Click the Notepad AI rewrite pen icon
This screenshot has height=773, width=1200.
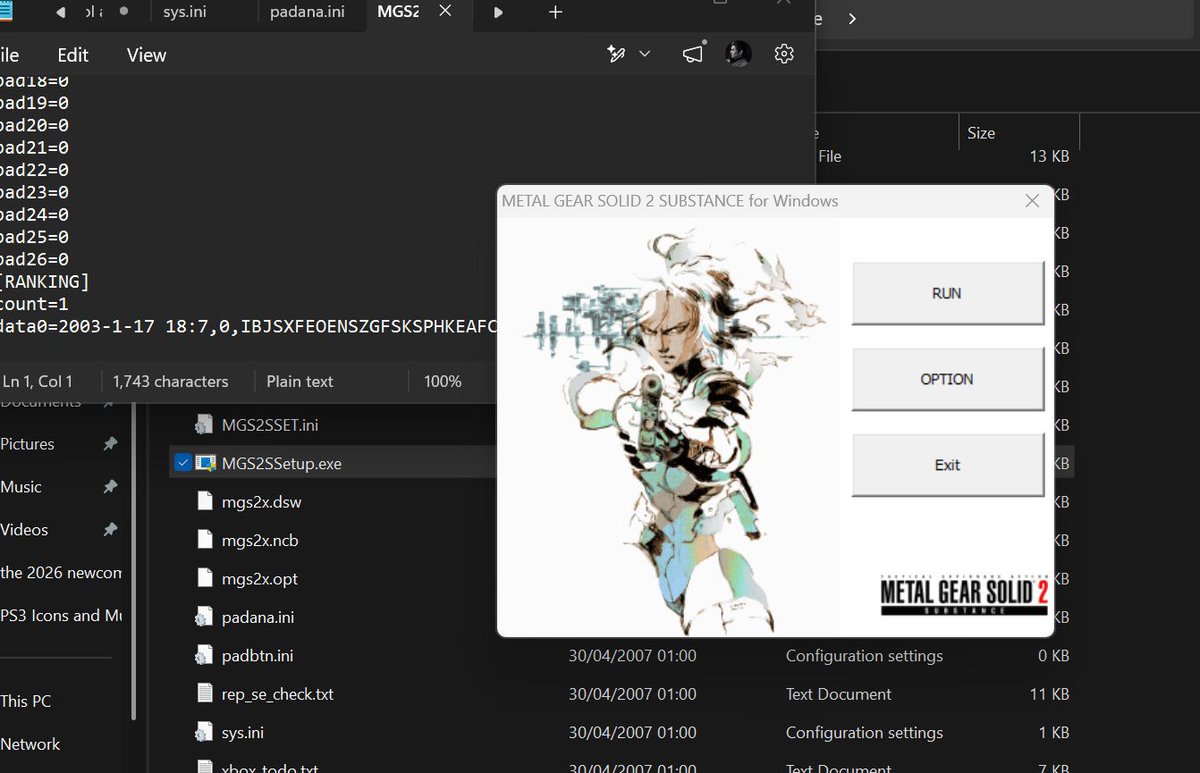click(x=616, y=54)
